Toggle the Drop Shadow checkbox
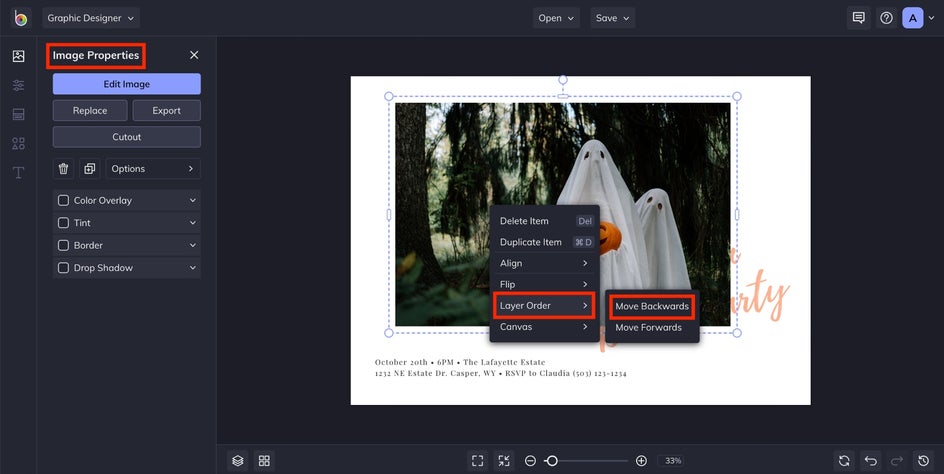 tap(64, 268)
